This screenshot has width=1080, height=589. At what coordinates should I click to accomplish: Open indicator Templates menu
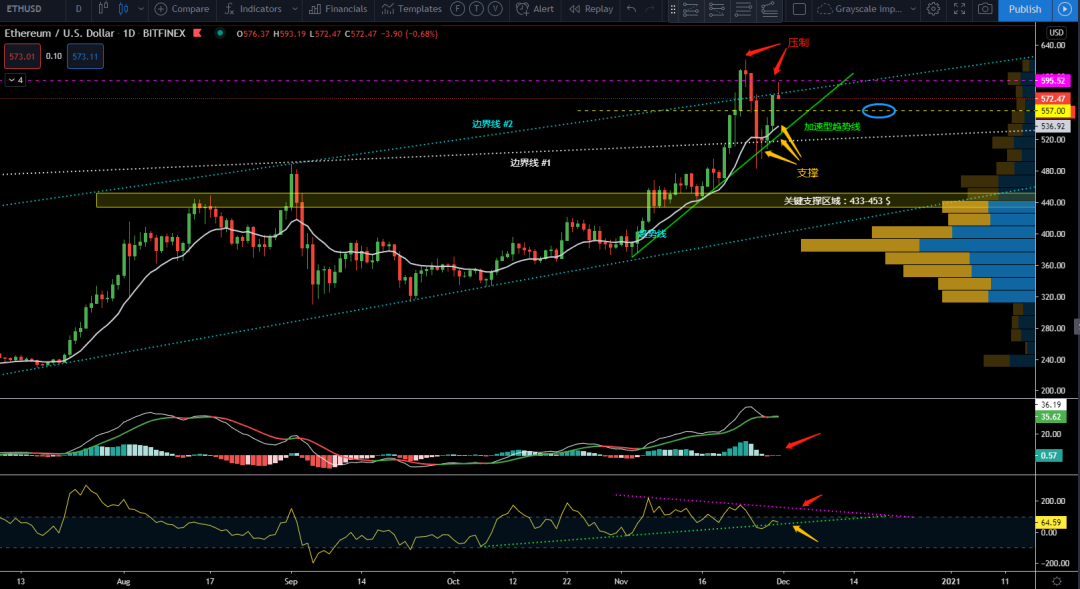(x=410, y=9)
